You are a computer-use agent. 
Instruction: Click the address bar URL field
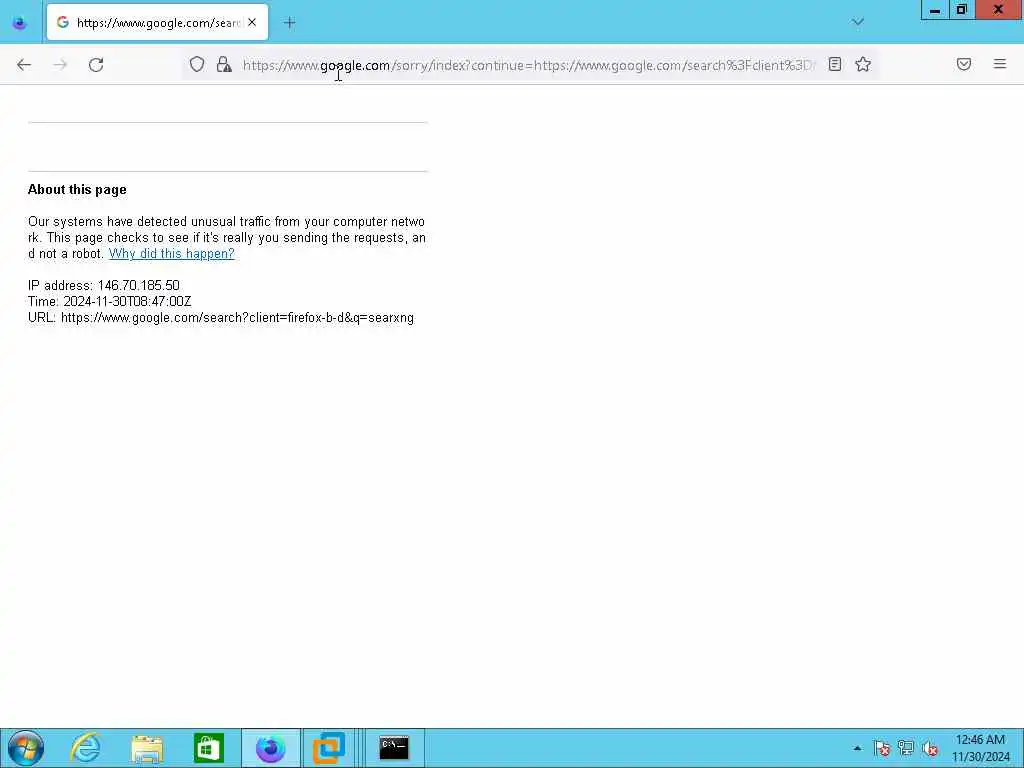tap(528, 65)
